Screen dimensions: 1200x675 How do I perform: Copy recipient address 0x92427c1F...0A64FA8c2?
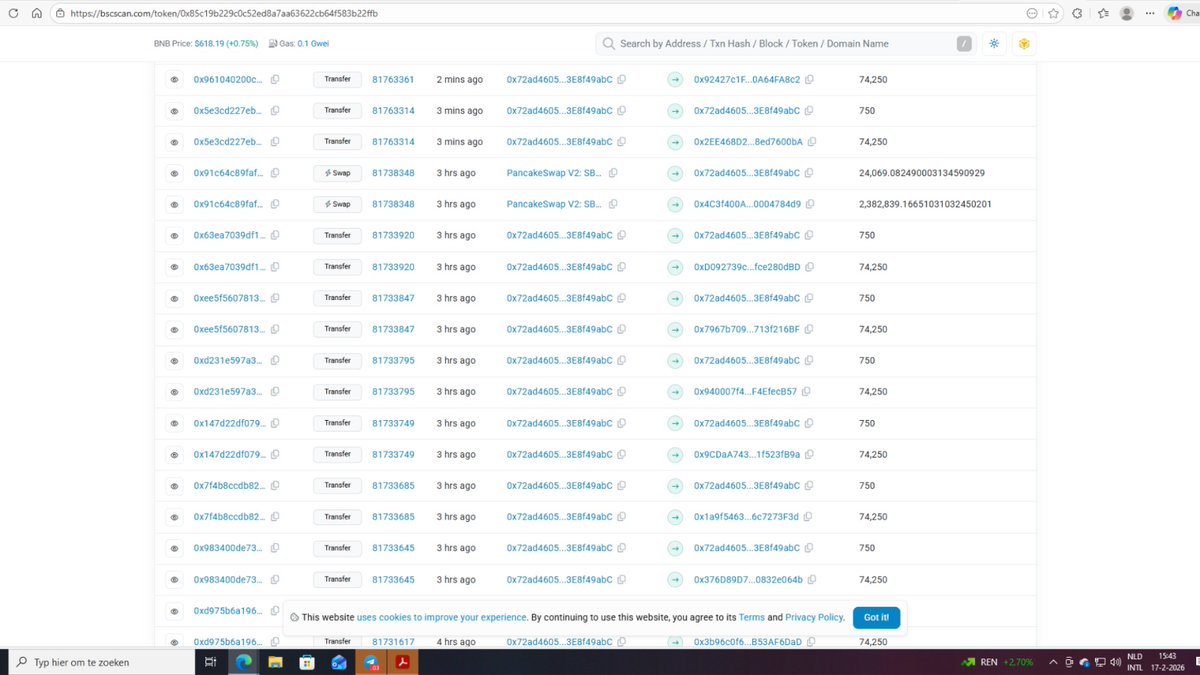click(809, 79)
